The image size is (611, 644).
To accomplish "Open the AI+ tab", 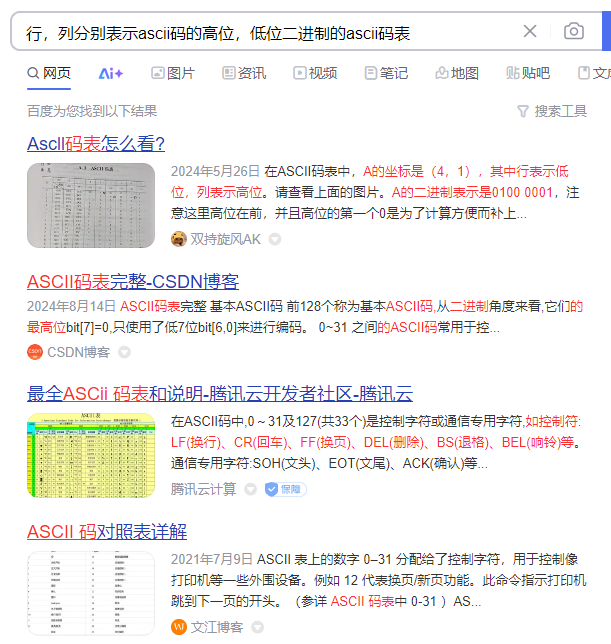I will (x=111, y=73).
